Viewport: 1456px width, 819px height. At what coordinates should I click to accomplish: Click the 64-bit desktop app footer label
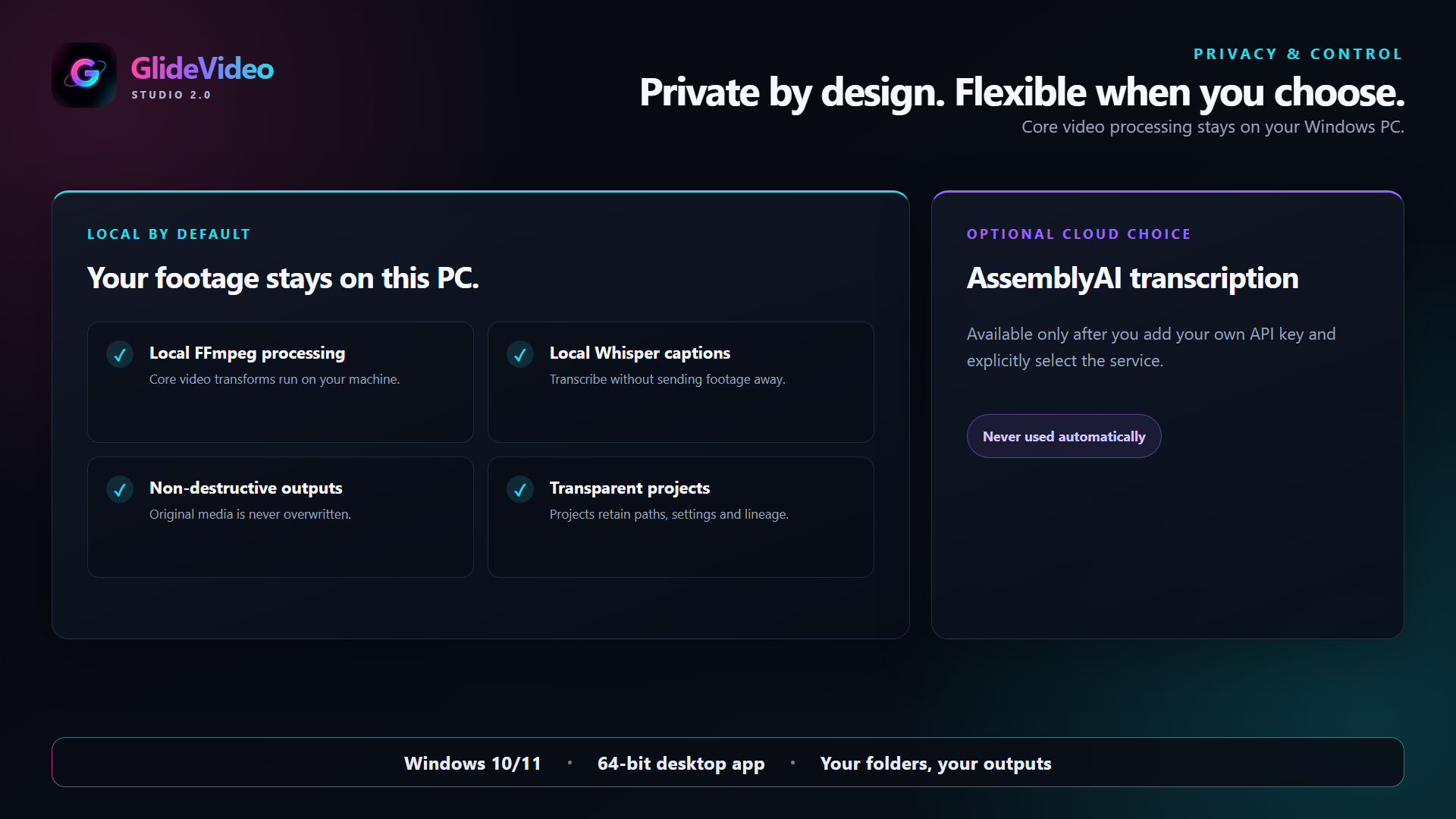(x=681, y=763)
